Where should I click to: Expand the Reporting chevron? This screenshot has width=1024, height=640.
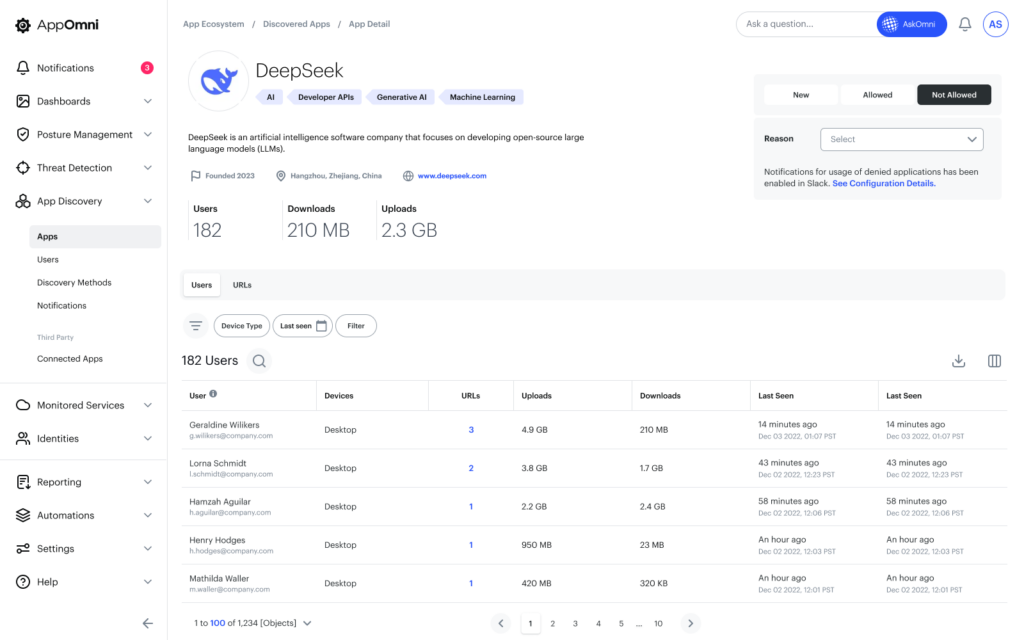(148, 482)
